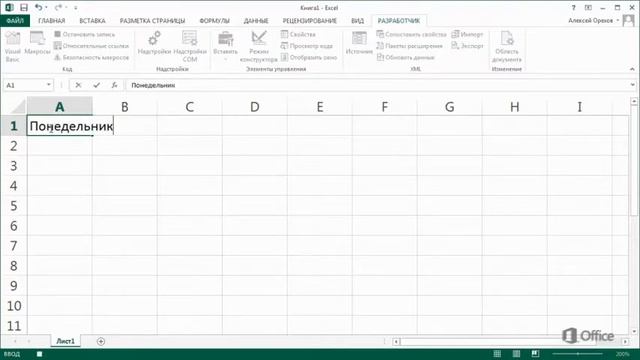Image resolution: width=640 pixels, height=360 pixels.
Task: Switch to Page Break Preview
Action: tap(535, 354)
